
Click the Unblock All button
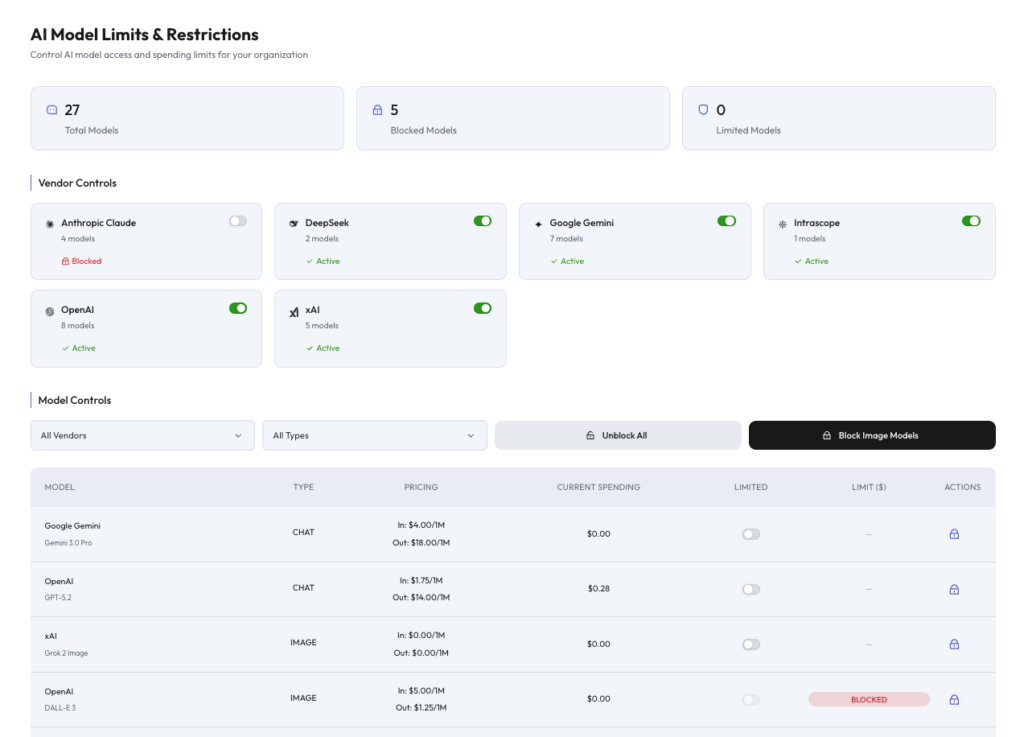[616, 435]
